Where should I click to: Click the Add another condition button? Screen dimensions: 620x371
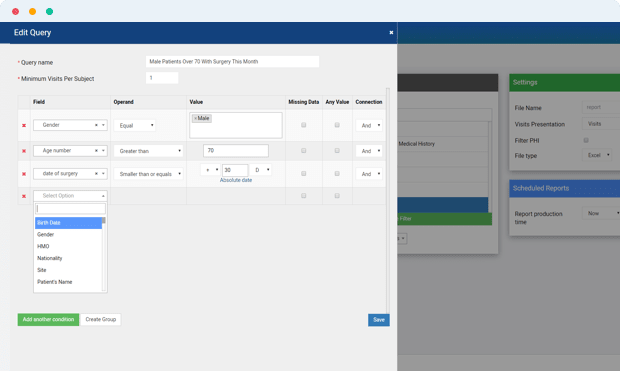(x=48, y=320)
